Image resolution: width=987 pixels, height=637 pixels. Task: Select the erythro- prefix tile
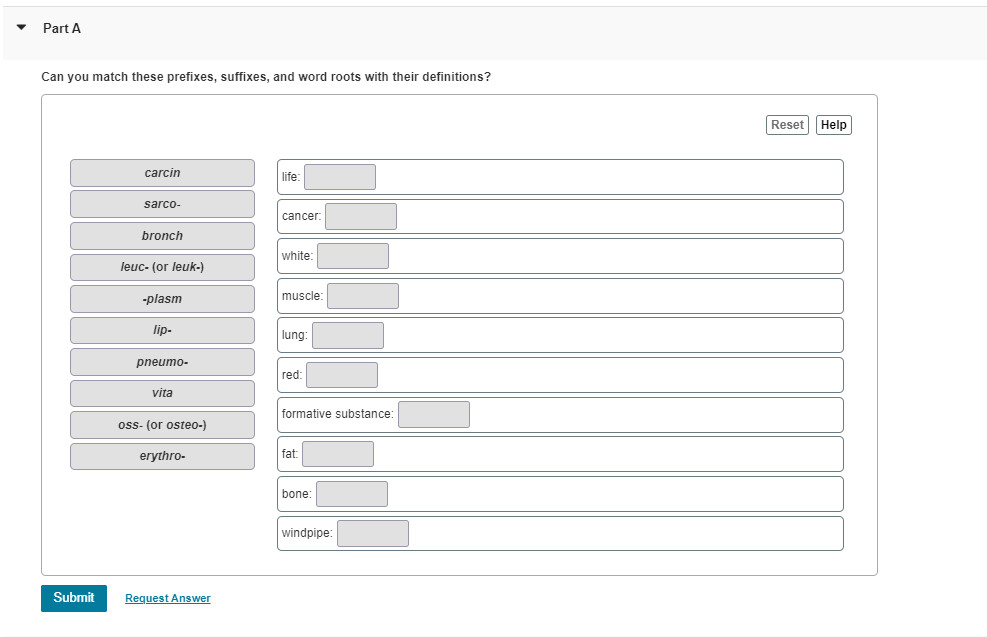click(x=162, y=456)
